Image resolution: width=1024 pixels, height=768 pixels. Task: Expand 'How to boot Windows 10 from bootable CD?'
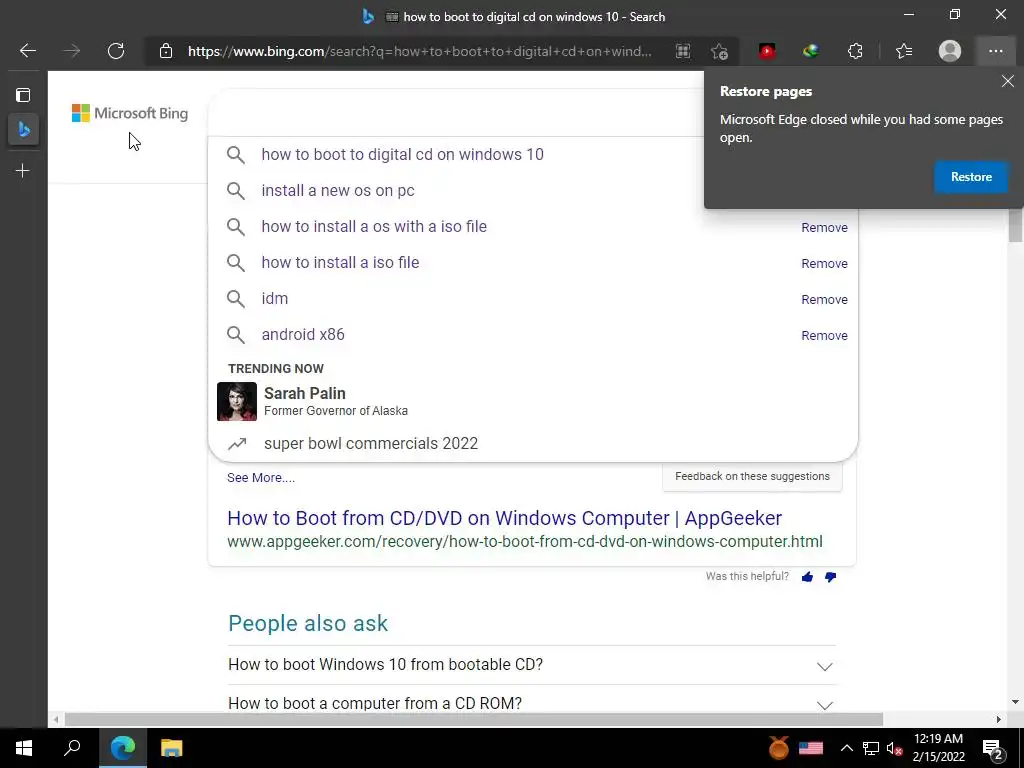(385, 664)
